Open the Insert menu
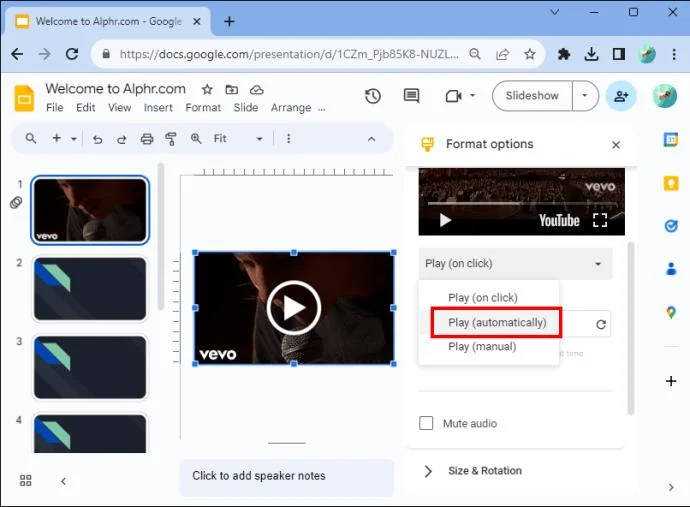Image resolution: width=690 pixels, height=507 pixels. (158, 108)
